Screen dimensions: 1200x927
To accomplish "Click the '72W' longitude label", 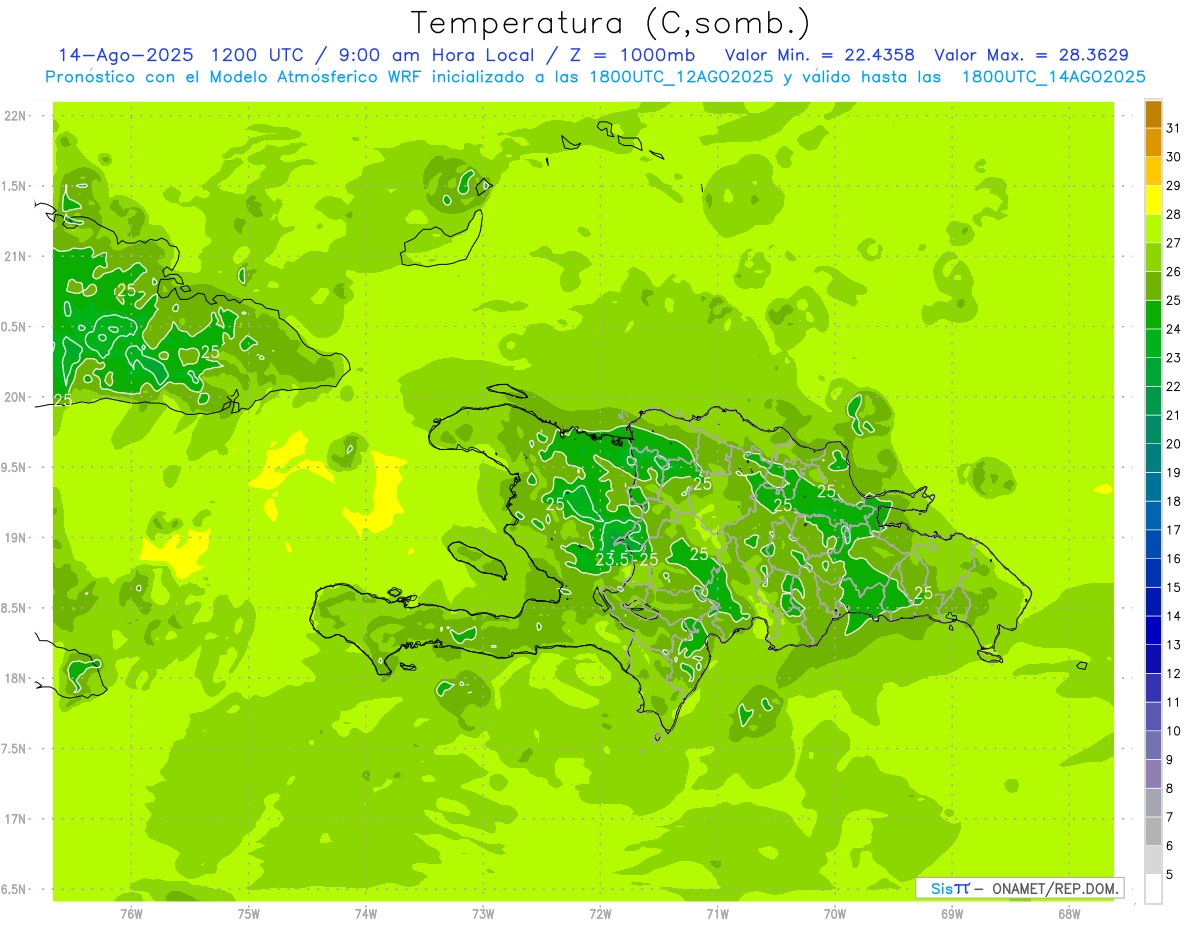I will click(x=600, y=913).
